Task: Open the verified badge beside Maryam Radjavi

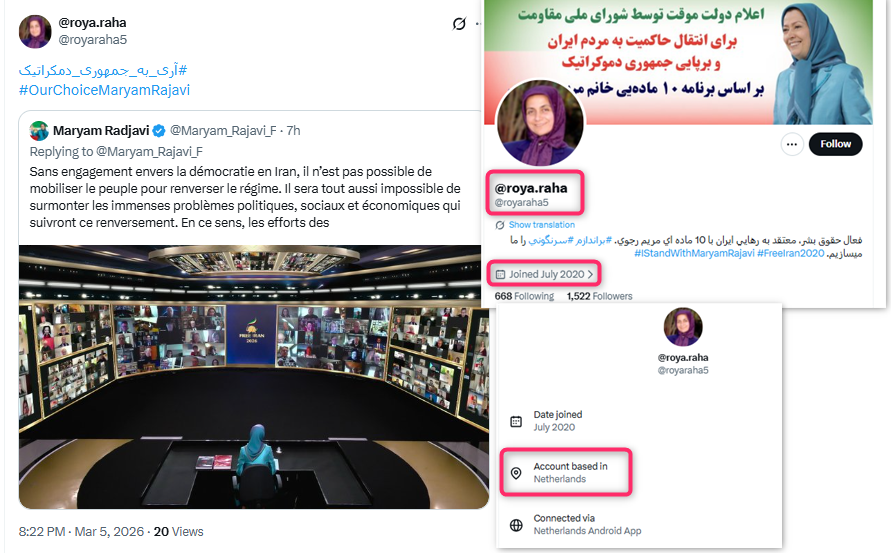Action: click(159, 131)
